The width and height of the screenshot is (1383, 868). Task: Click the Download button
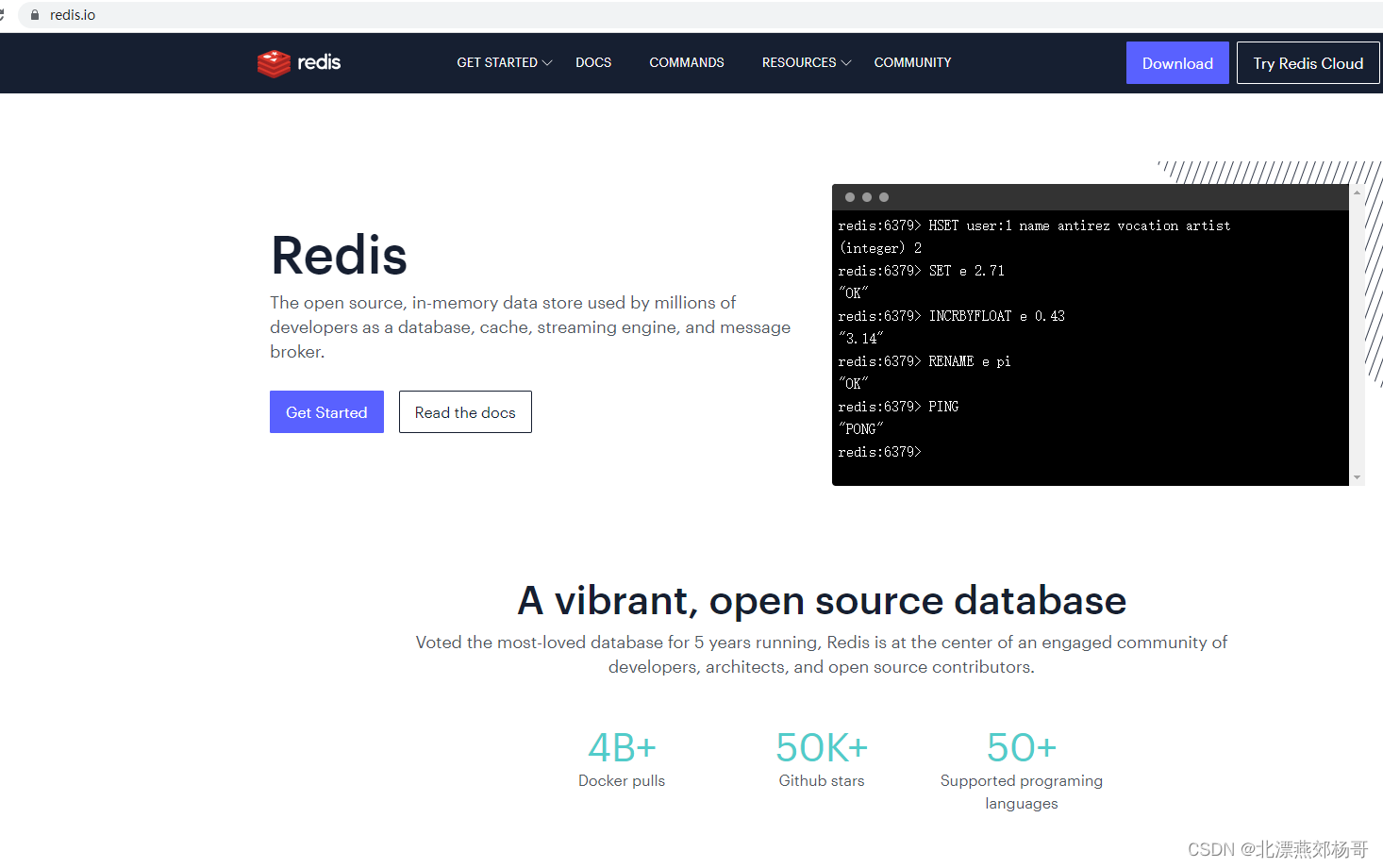[x=1177, y=63]
